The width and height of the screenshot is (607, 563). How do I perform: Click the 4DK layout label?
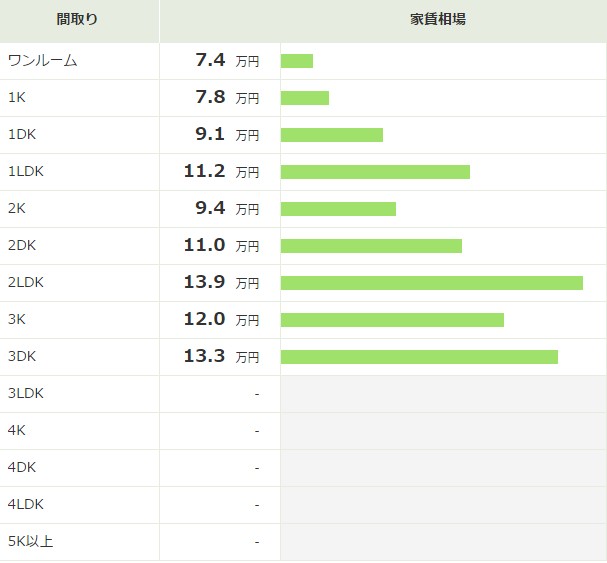point(22,467)
